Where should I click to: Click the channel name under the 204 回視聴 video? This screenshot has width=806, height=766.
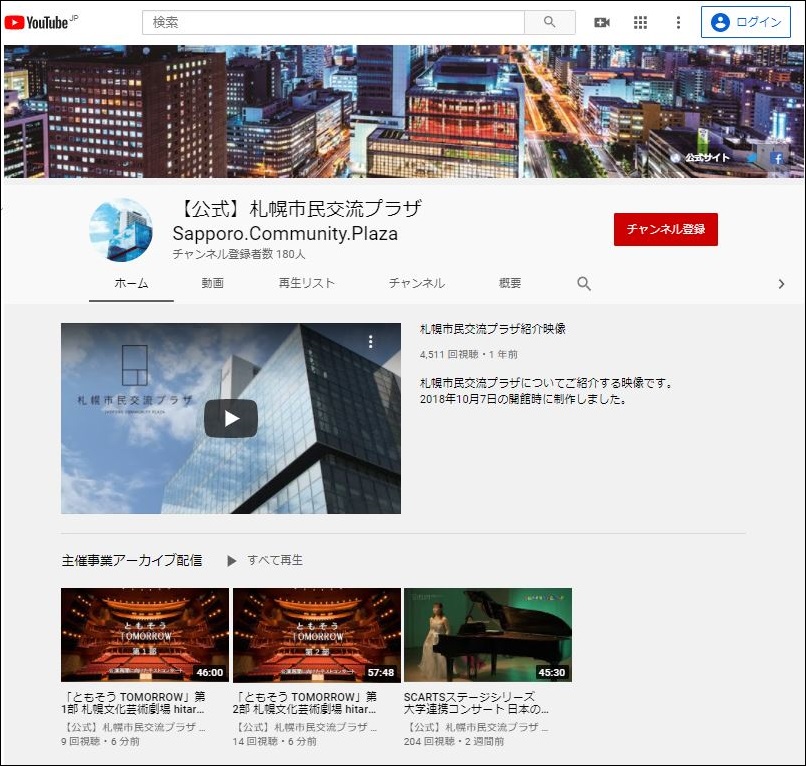(476, 727)
